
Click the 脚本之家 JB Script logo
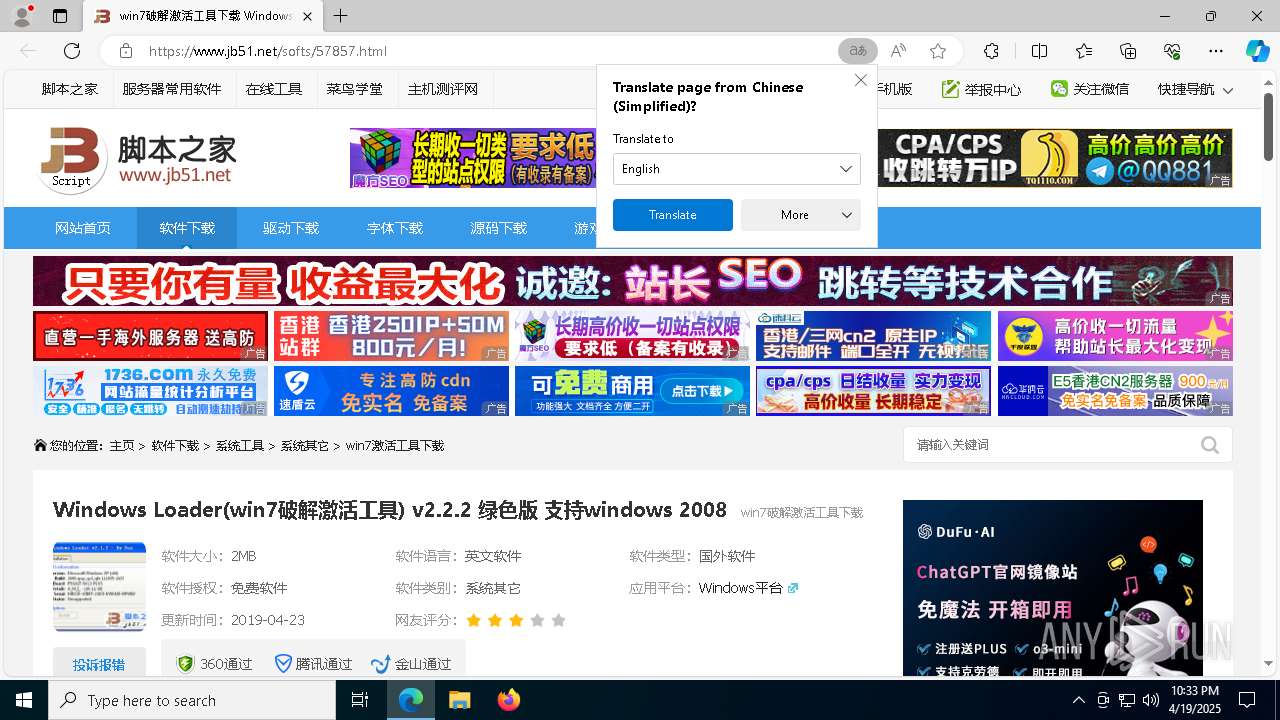pos(137,159)
